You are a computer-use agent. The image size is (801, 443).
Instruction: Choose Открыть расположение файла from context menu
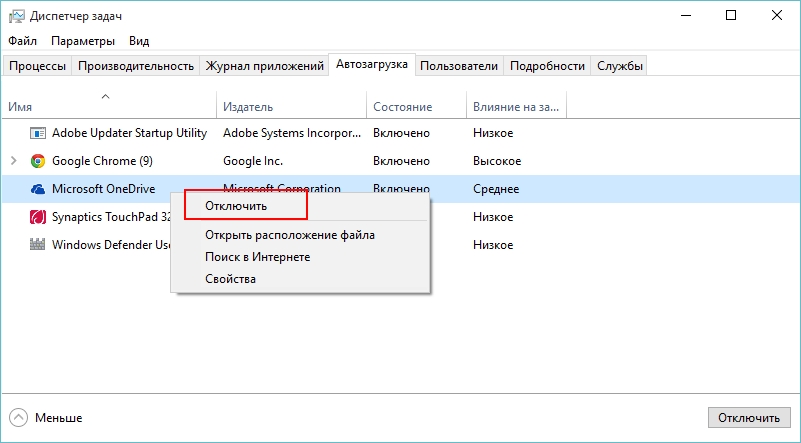pos(300,235)
